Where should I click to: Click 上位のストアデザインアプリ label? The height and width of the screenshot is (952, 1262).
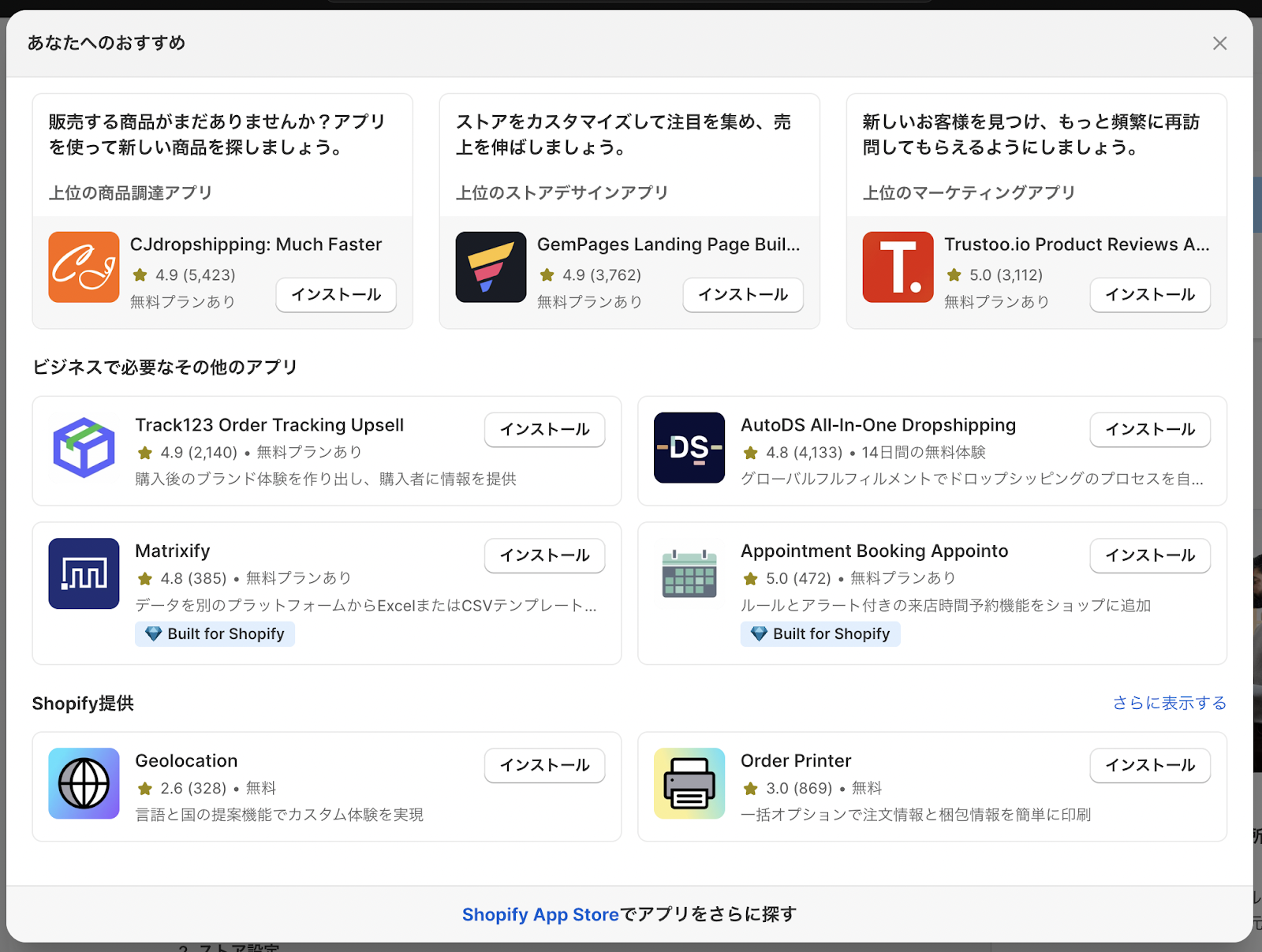coord(562,193)
